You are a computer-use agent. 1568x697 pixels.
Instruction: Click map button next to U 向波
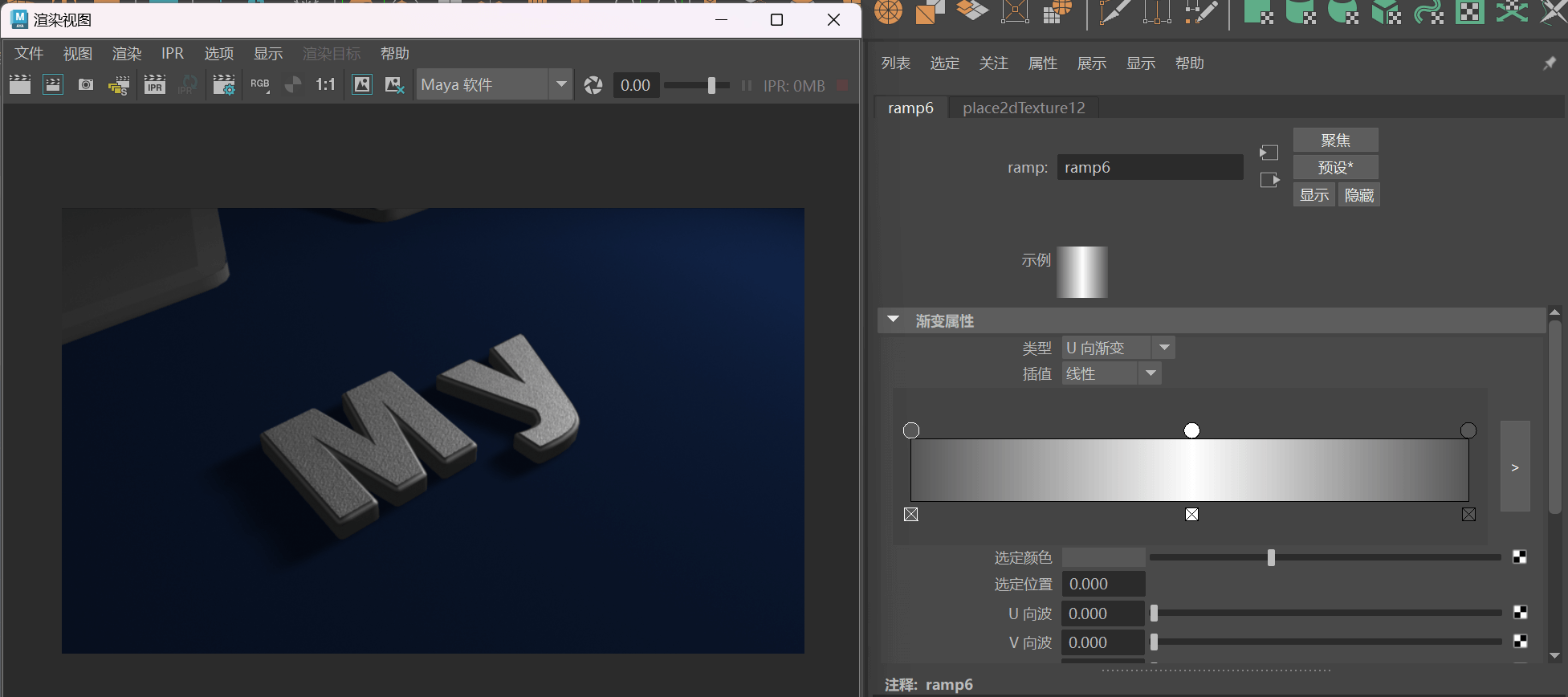pyautogui.click(x=1520, y=613)
